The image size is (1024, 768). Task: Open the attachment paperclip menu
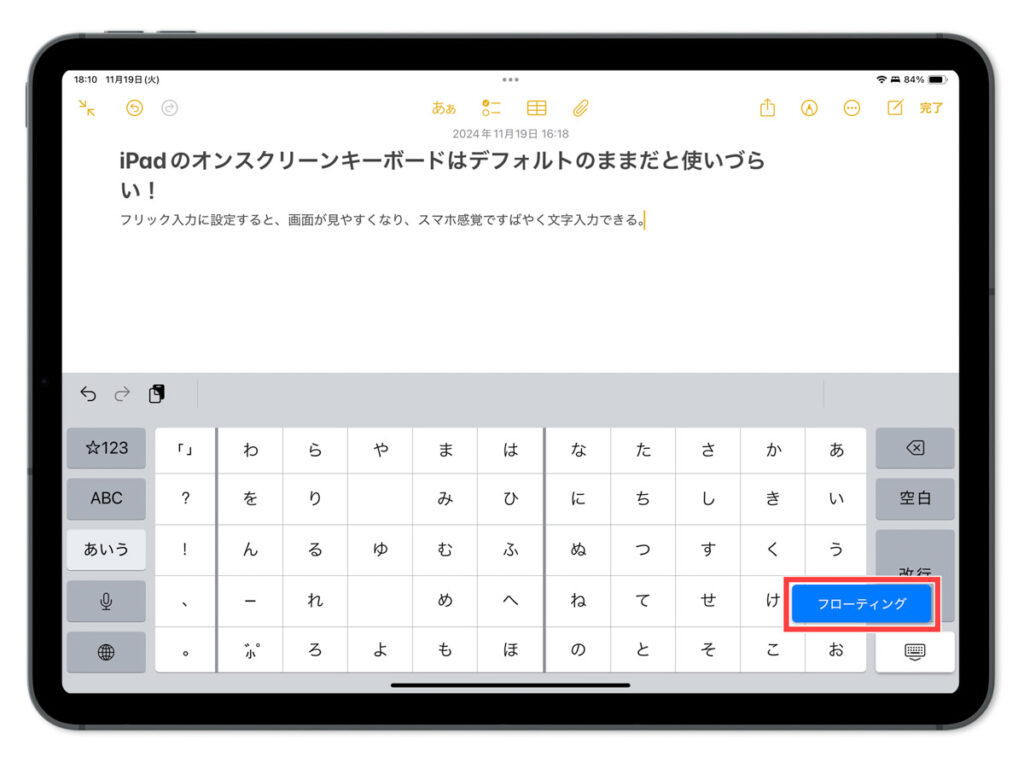coord(581,108)
